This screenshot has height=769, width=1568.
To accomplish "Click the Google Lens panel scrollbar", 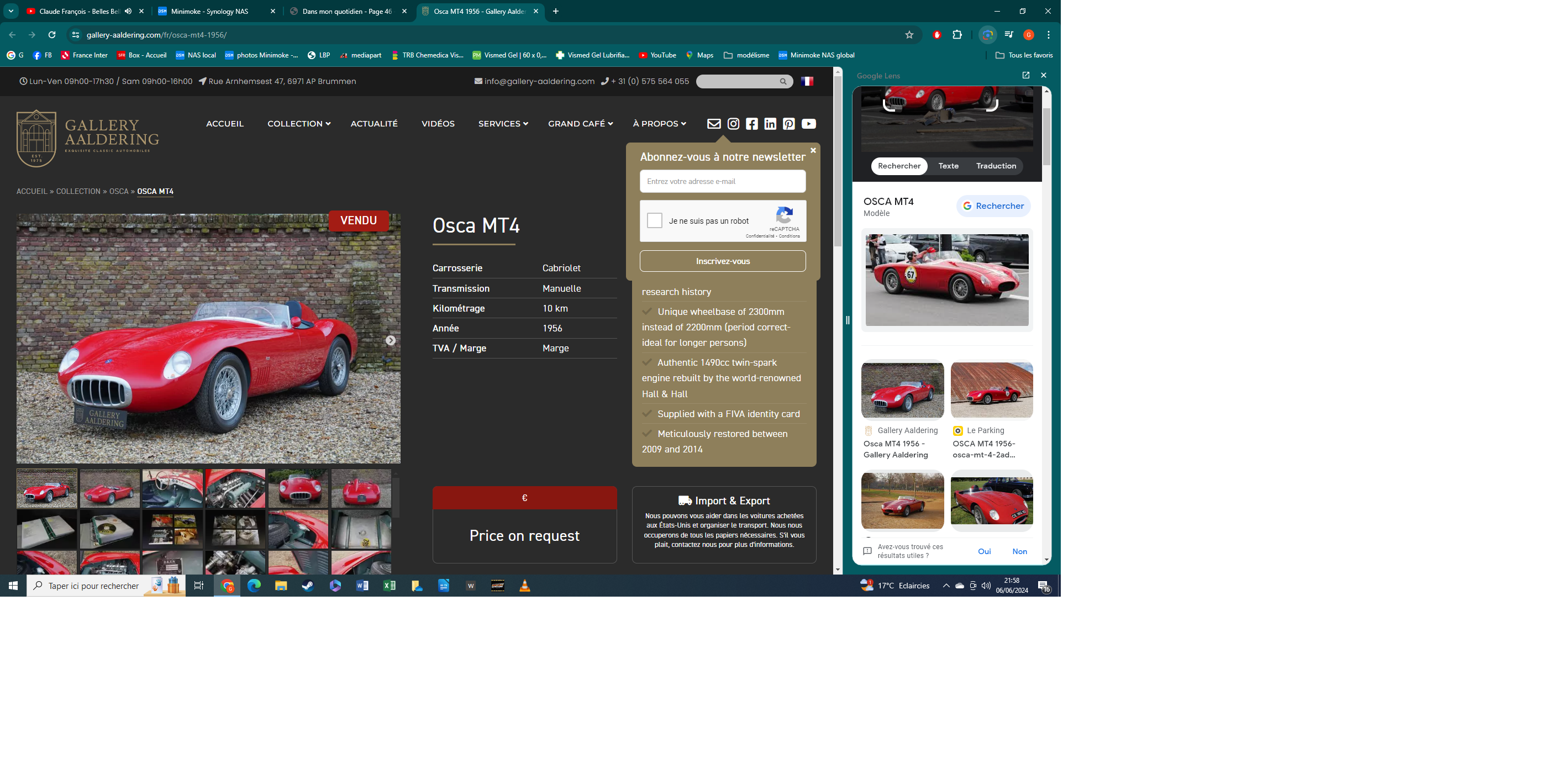I will point(1047,137).
